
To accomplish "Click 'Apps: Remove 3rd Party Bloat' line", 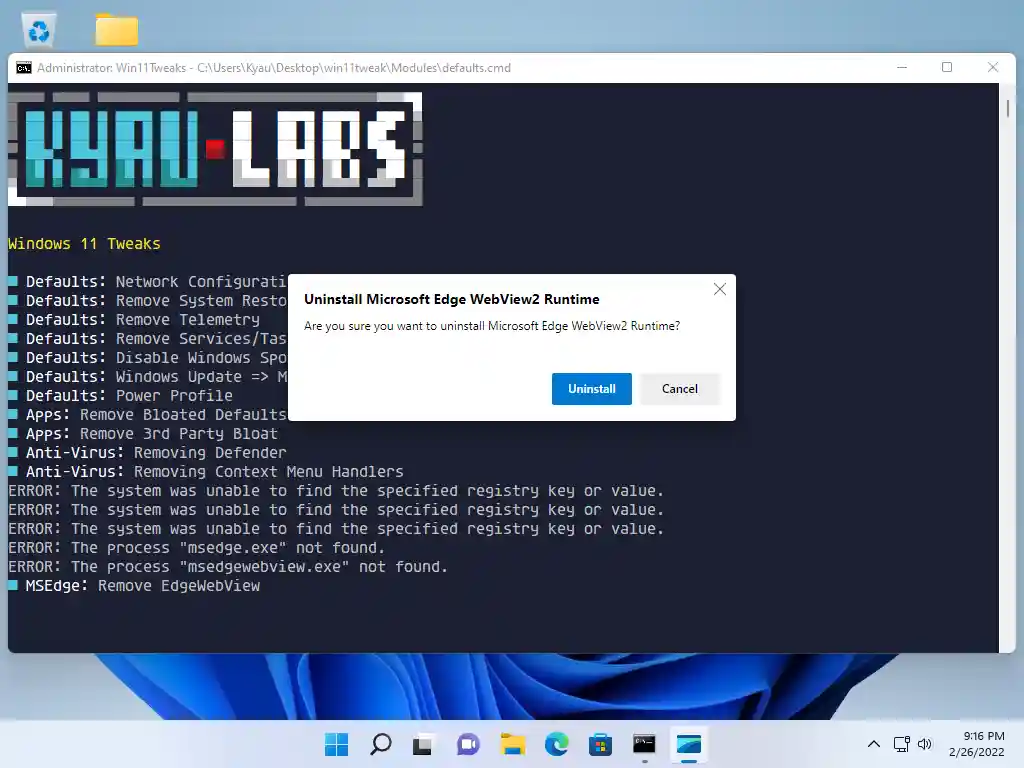I will tap(143, 434).
